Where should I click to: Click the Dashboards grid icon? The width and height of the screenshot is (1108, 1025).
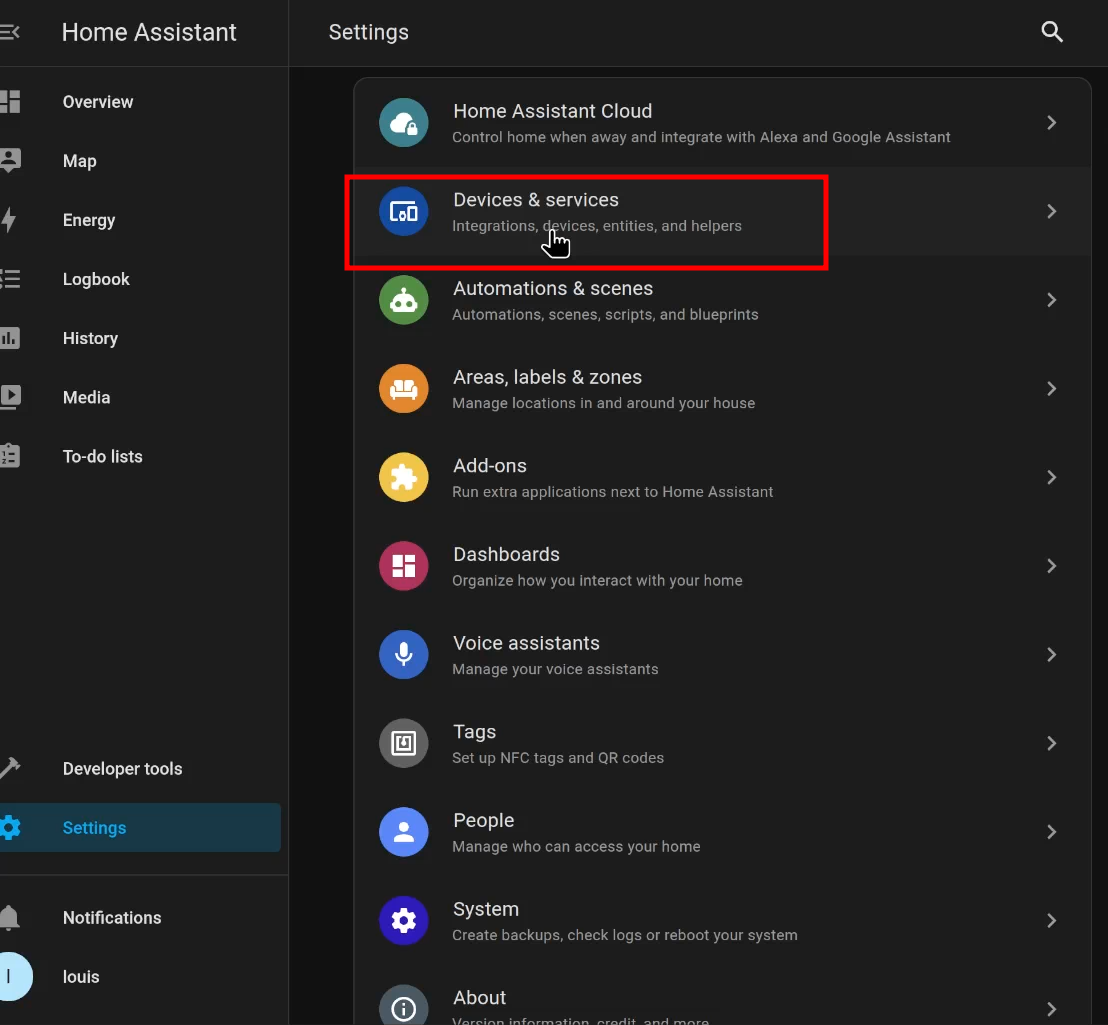(403, 566)
